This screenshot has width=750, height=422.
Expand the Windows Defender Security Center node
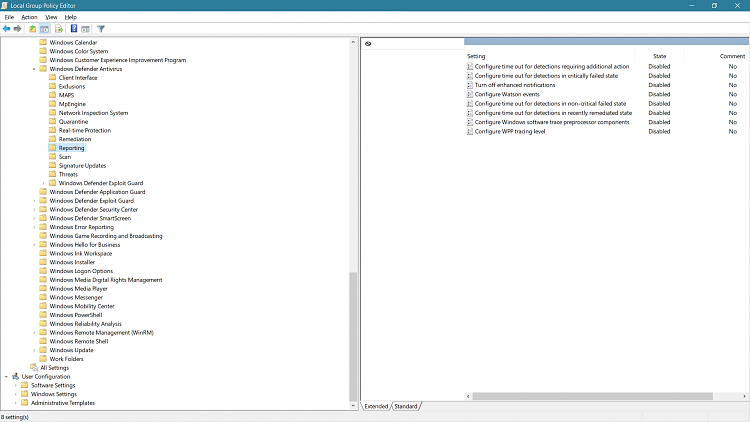coord(34,210)
